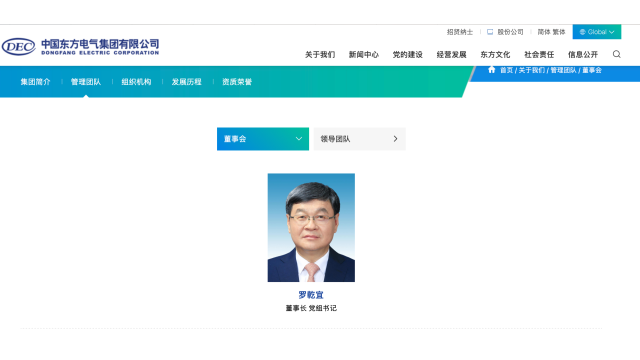Viewport: 640px width, 360px height.
Task: Click the DEC company logo
Action: (x=19, y=47)
